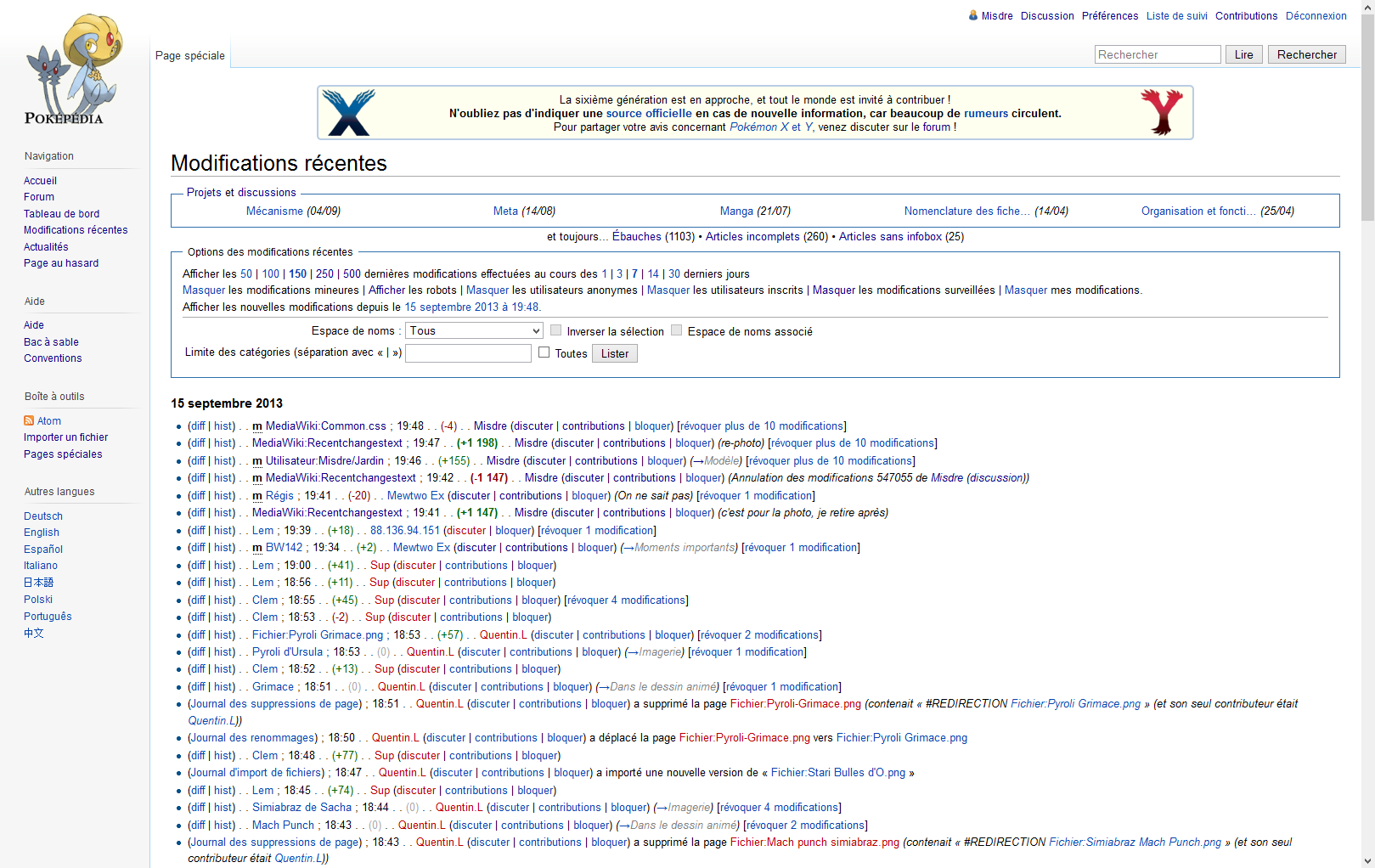Click the user icon beside Misdre
The width and height of the screenshot is (1375, 868).
pyautogui.click(x=973, y=15)
